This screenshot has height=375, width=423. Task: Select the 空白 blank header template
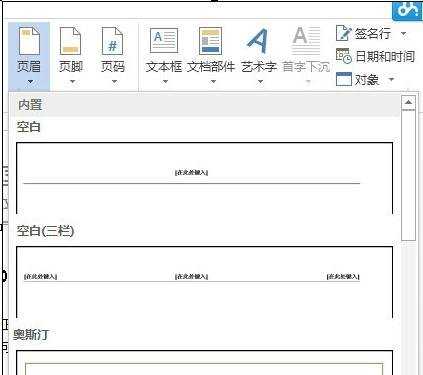[x=205, y=178]
